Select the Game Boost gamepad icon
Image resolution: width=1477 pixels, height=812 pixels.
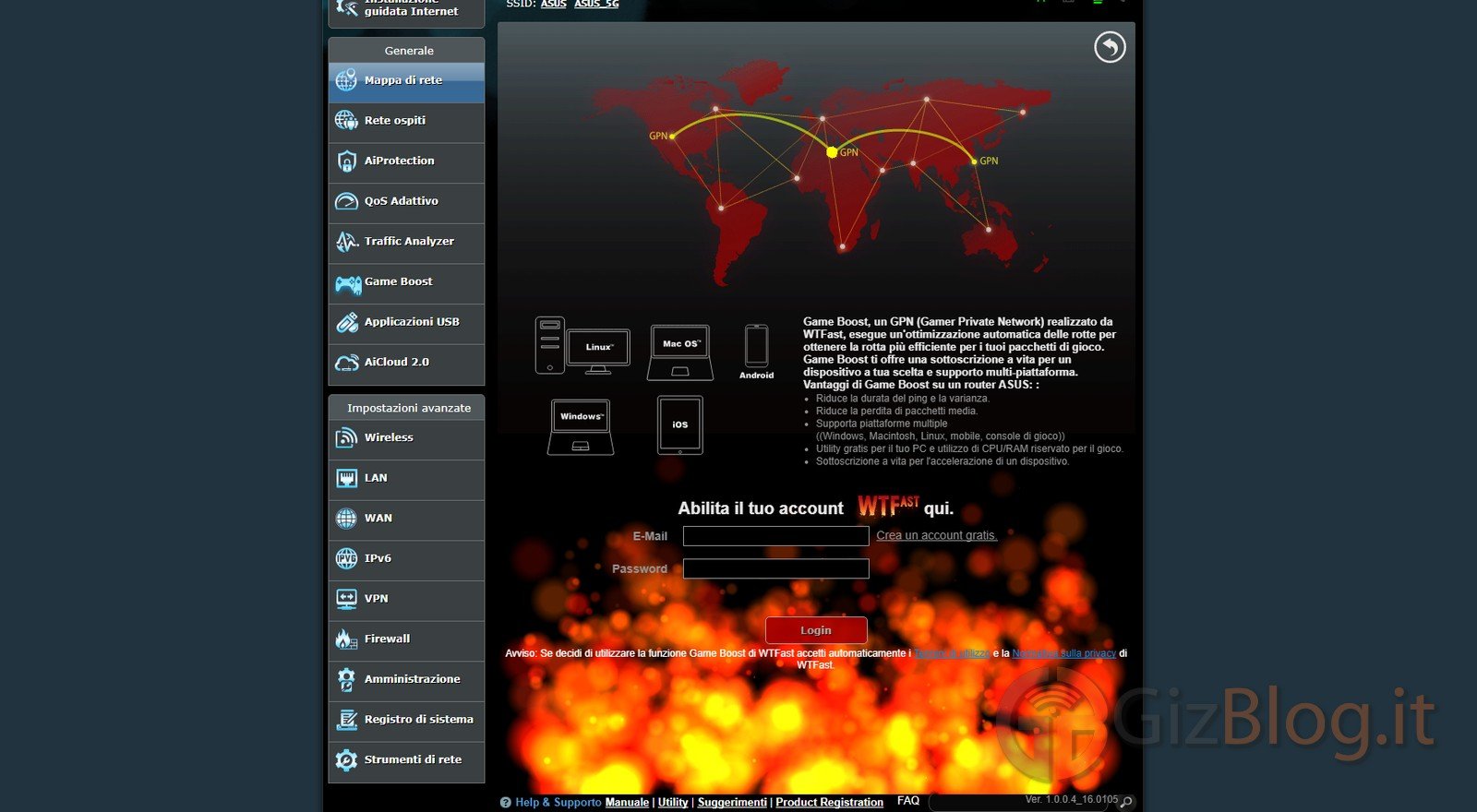[348, 283]
